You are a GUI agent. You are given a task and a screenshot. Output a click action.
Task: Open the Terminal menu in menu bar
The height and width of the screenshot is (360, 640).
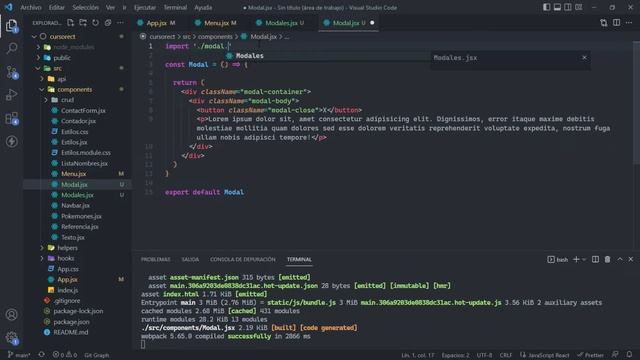click(x=175, y=7)
